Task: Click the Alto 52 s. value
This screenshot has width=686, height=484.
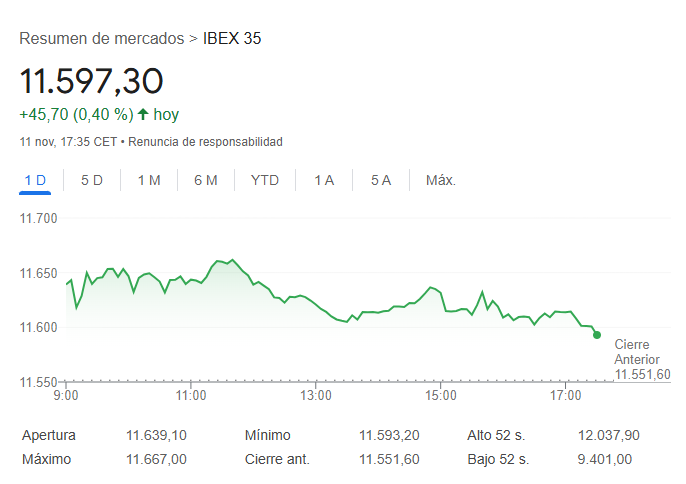Action: coord(609,435)
